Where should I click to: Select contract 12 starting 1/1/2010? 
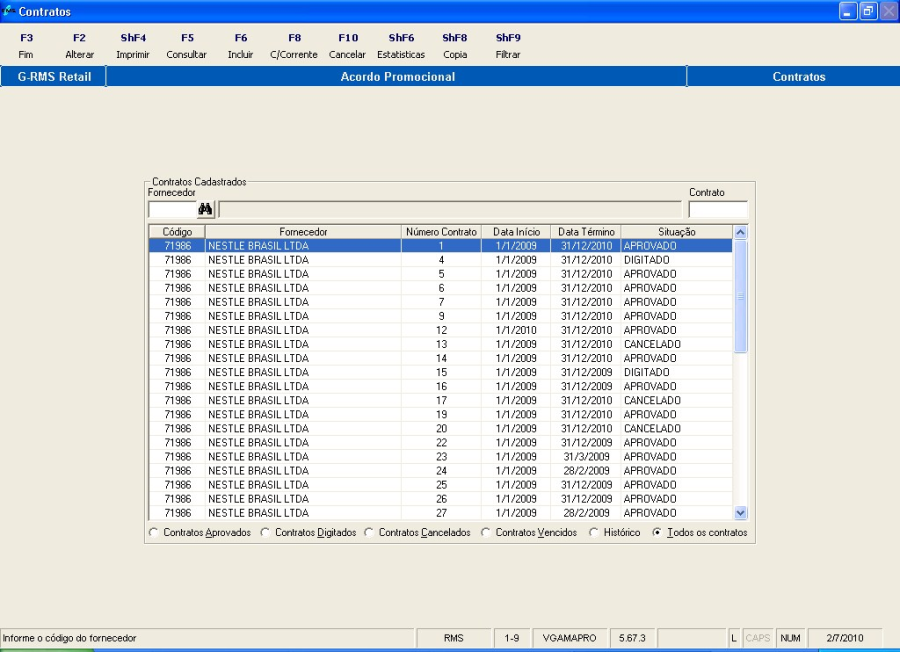pyautogui.click(x=441, y=330)
